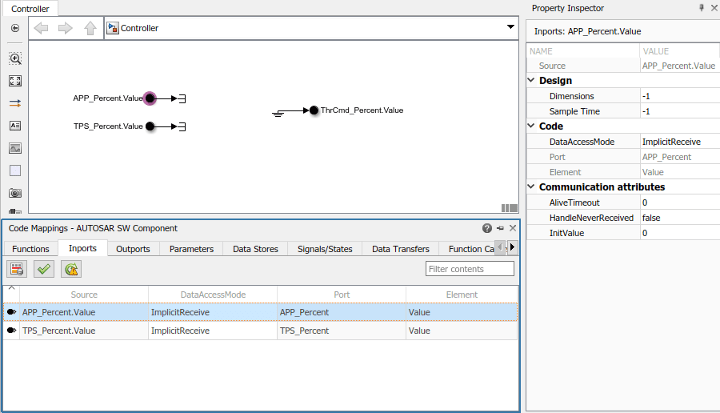Switch to the Parameters tab
The image size is (720, 413).
(191, 249)
